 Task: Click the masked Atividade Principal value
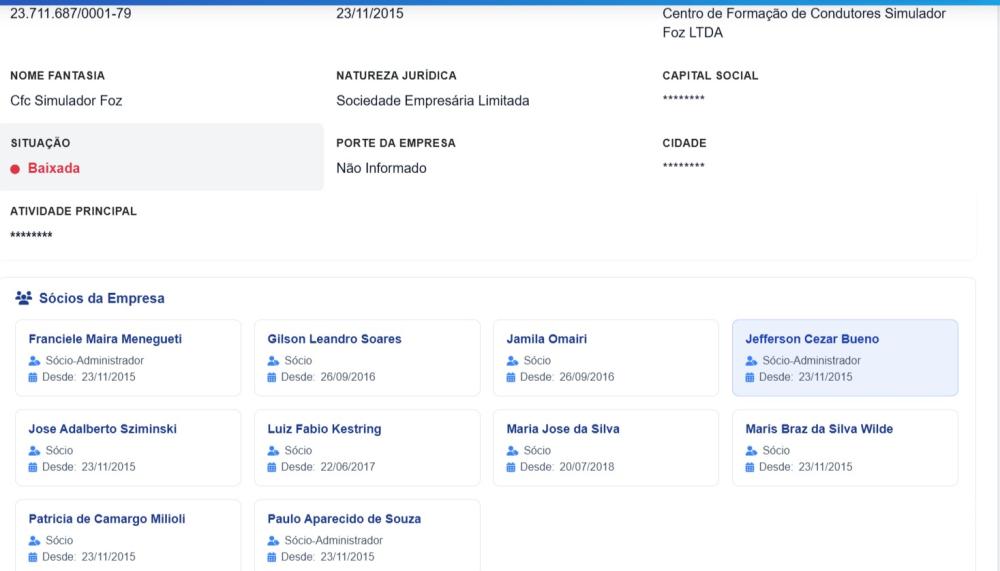[x=31, y=235]
